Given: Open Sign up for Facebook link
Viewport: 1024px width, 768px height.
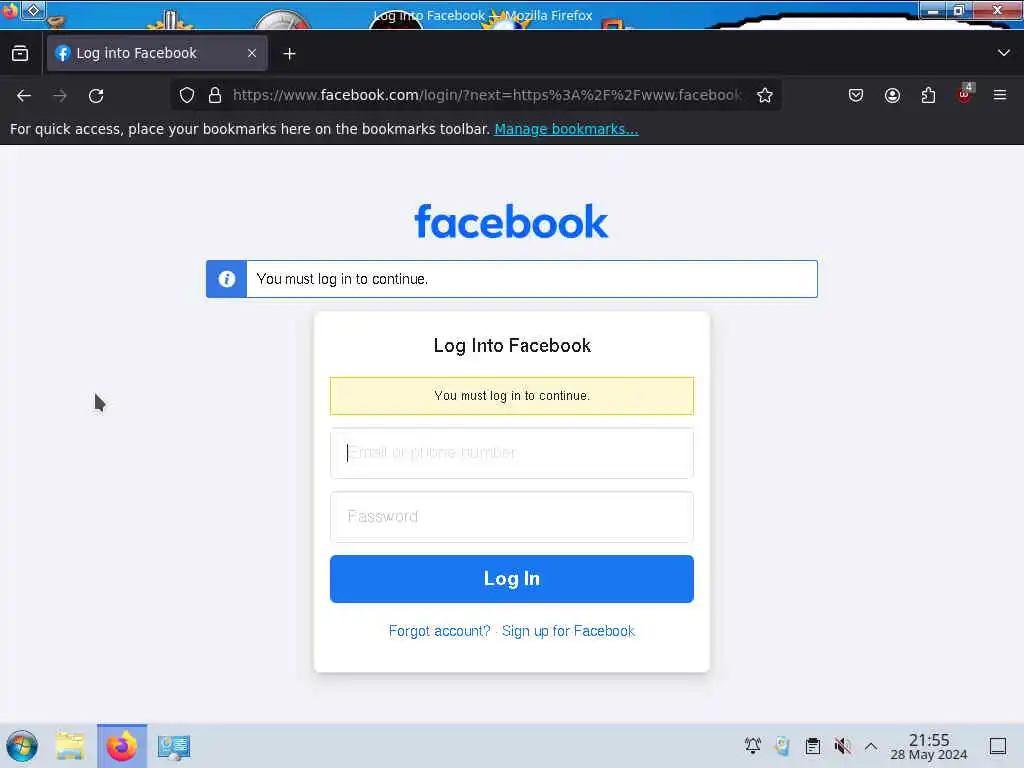Looking at the screenshot, I should click(568, 631).
